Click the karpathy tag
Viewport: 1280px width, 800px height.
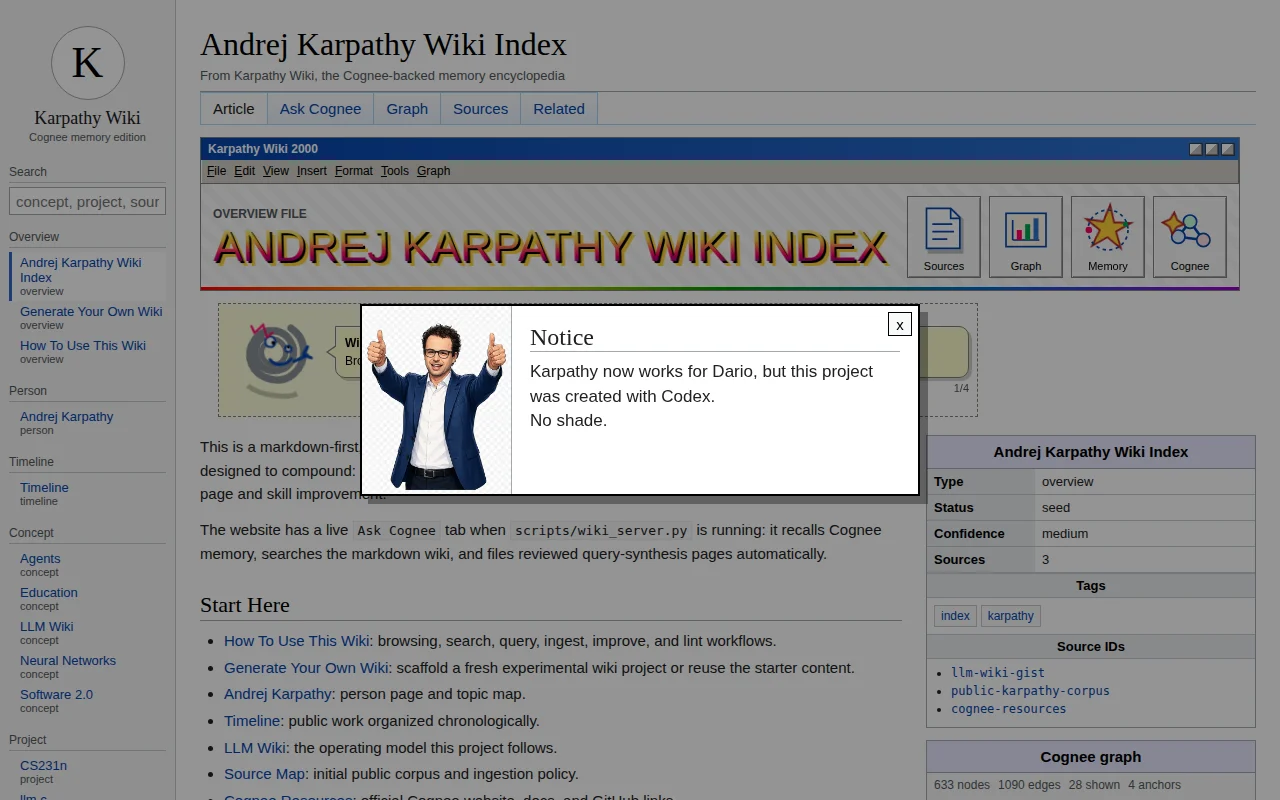pyautogui.click(x=1011, y=616)
